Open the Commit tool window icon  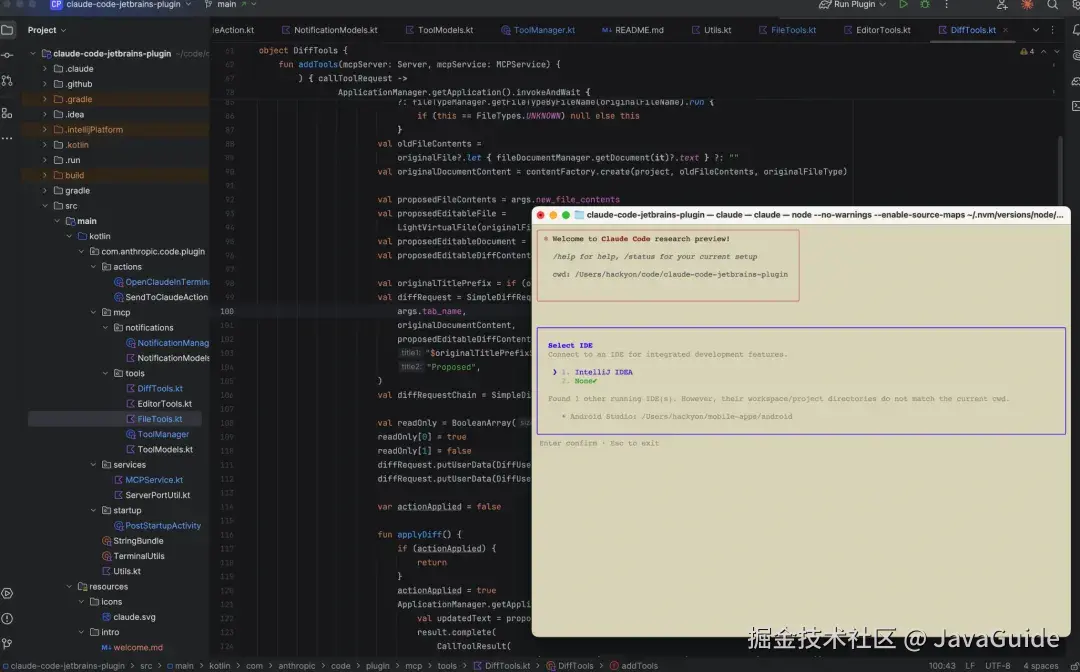[x=8, y=55]
